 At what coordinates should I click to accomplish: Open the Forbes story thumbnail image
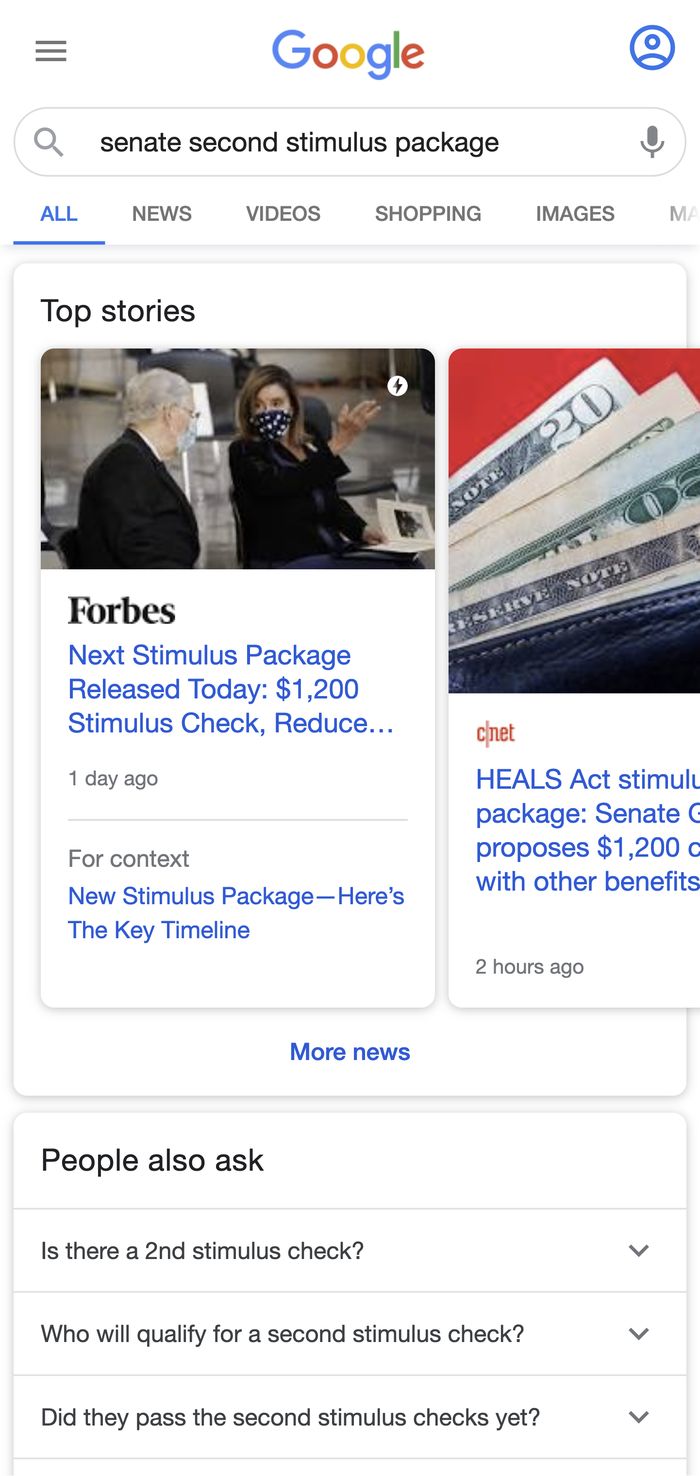pos(238,459)
